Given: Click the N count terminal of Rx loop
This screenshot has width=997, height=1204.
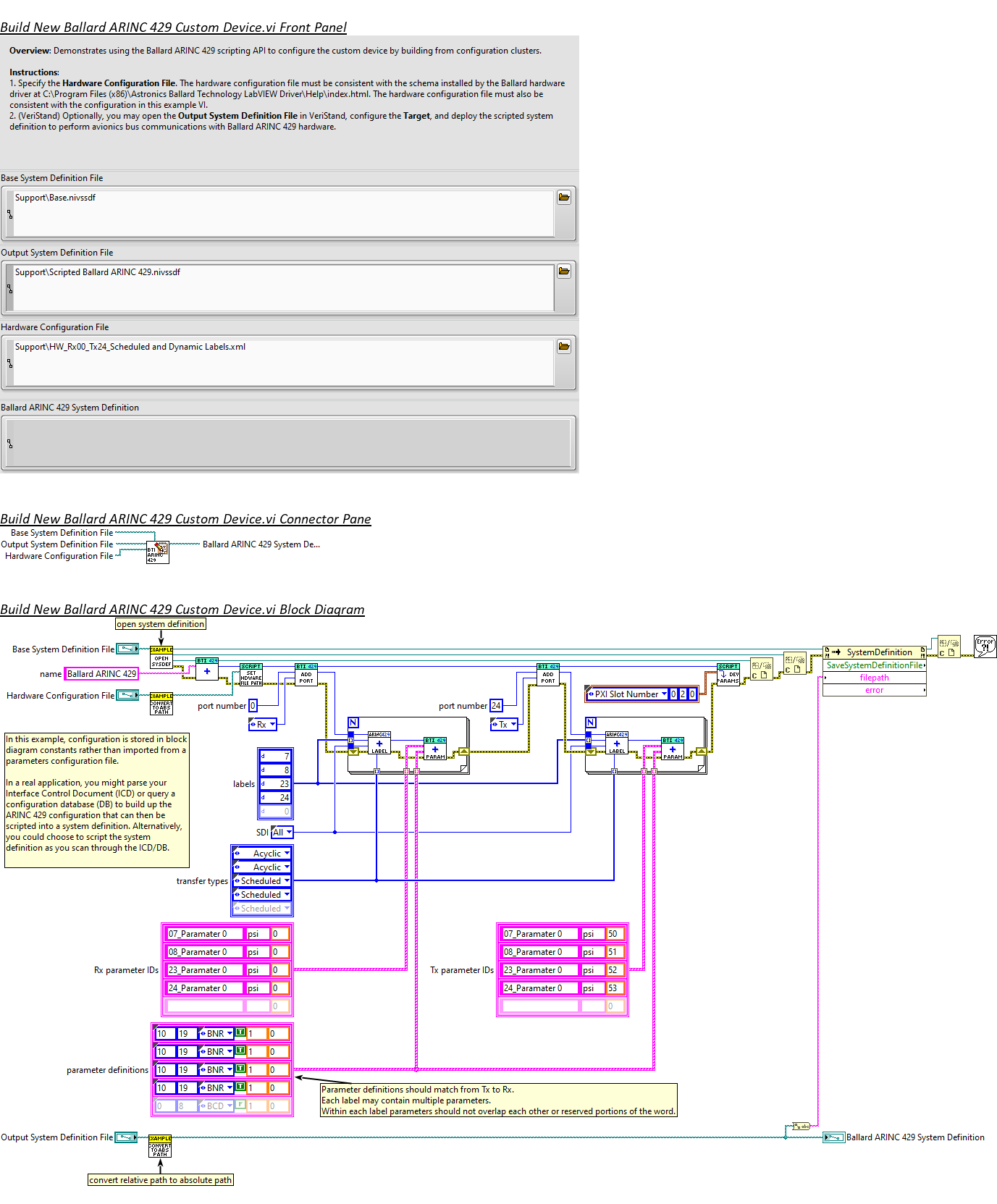Looking at the screenshot, I should (353, 723).
